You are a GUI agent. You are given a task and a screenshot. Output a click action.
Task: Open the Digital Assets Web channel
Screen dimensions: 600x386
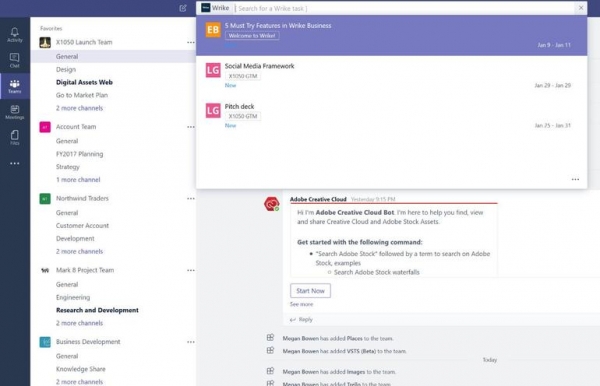(84, 82)
